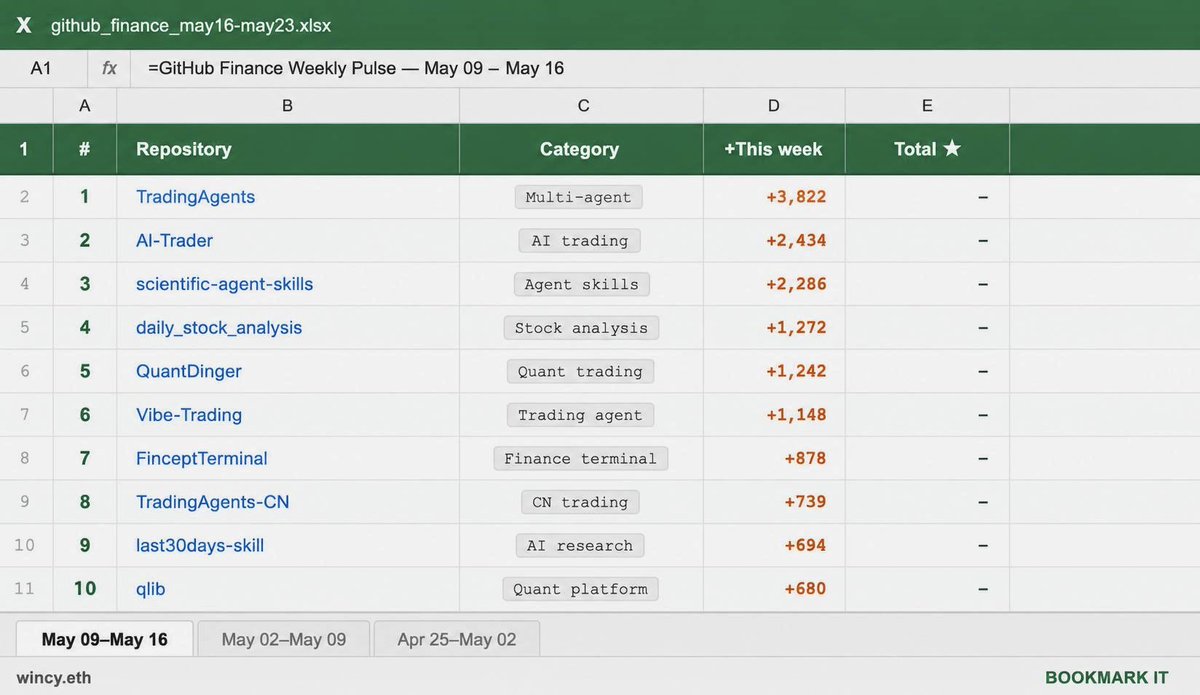The width and height of the screenshot is (1200, 695).
Task: Click the formula bar containing GitHub Finance Weekly Pulse
Action: 665,68
